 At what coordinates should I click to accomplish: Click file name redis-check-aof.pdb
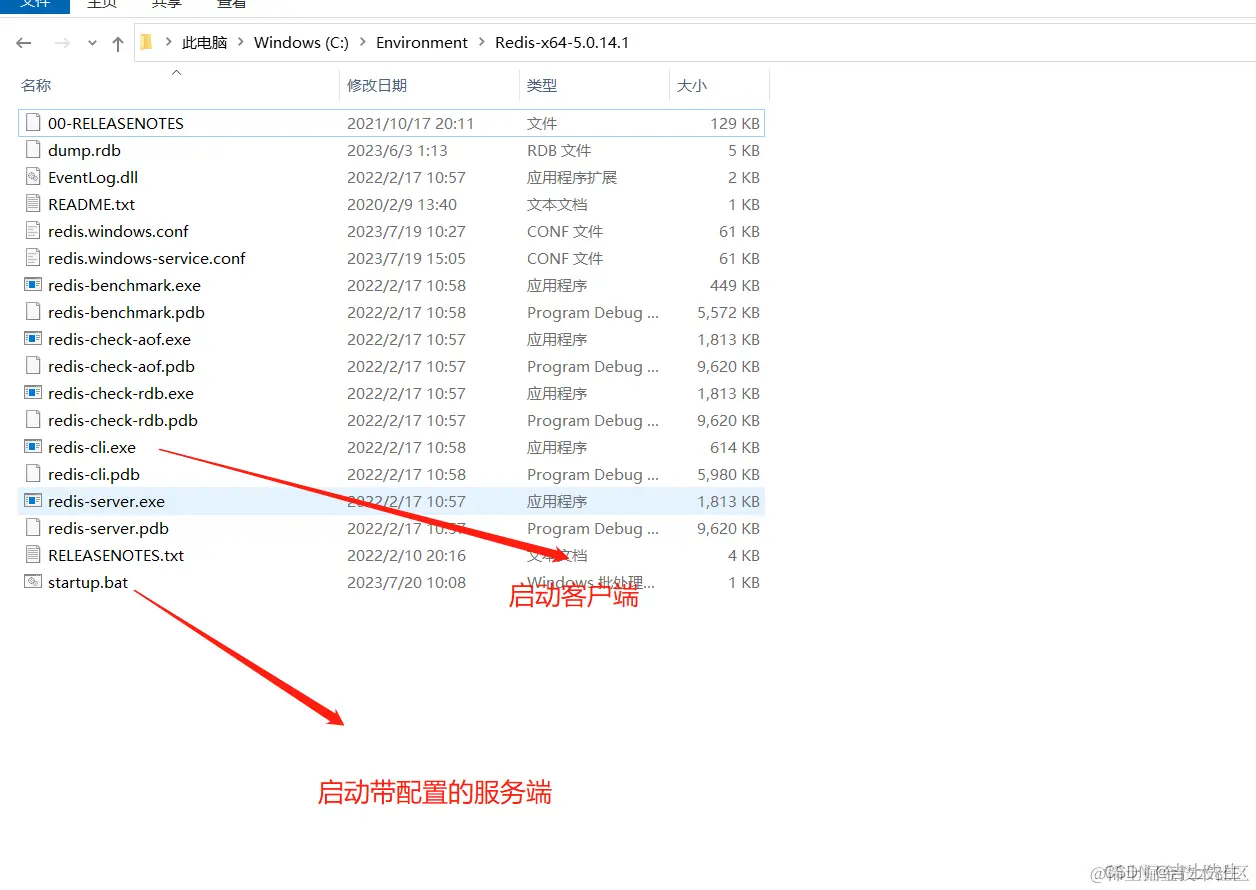(x=121, y=367)
